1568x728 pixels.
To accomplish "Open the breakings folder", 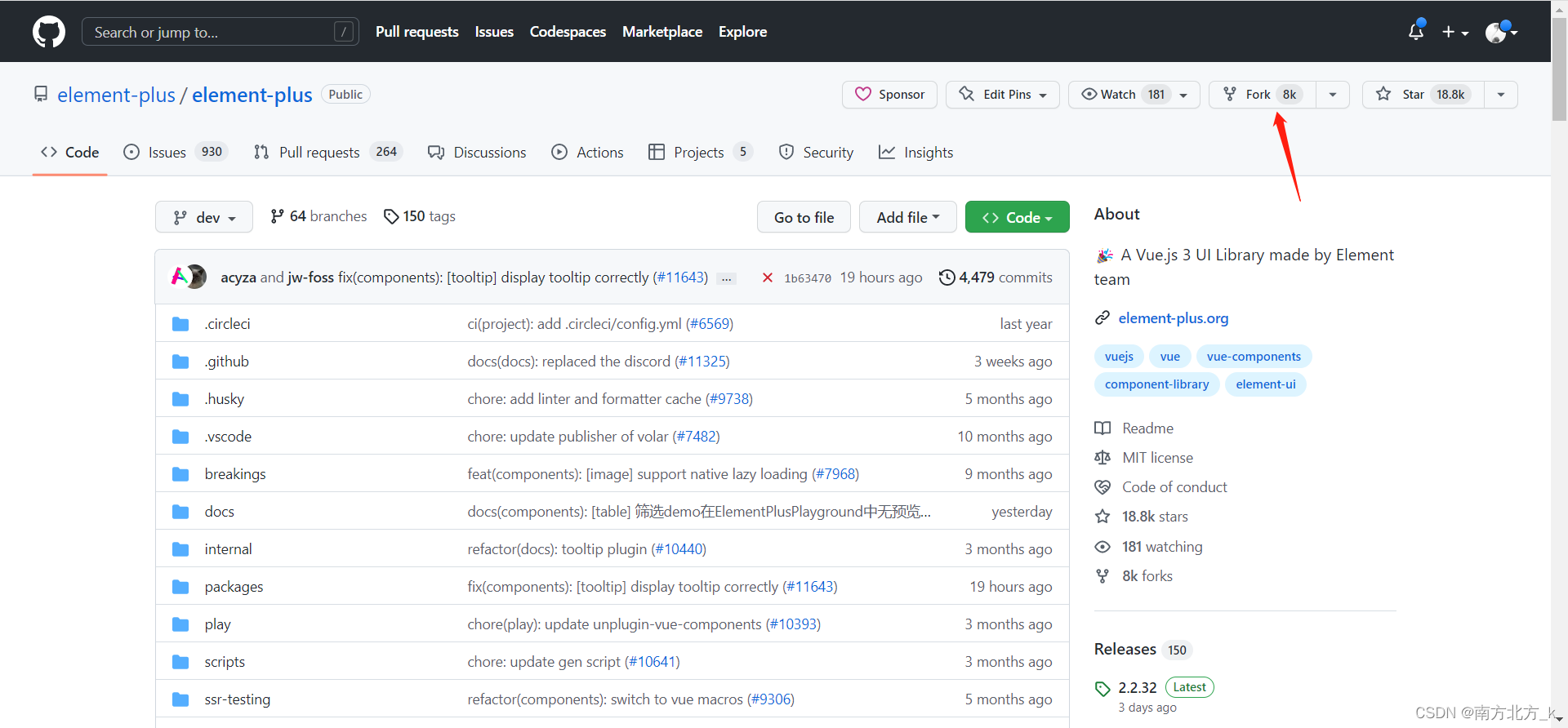I will click(235, 474).
